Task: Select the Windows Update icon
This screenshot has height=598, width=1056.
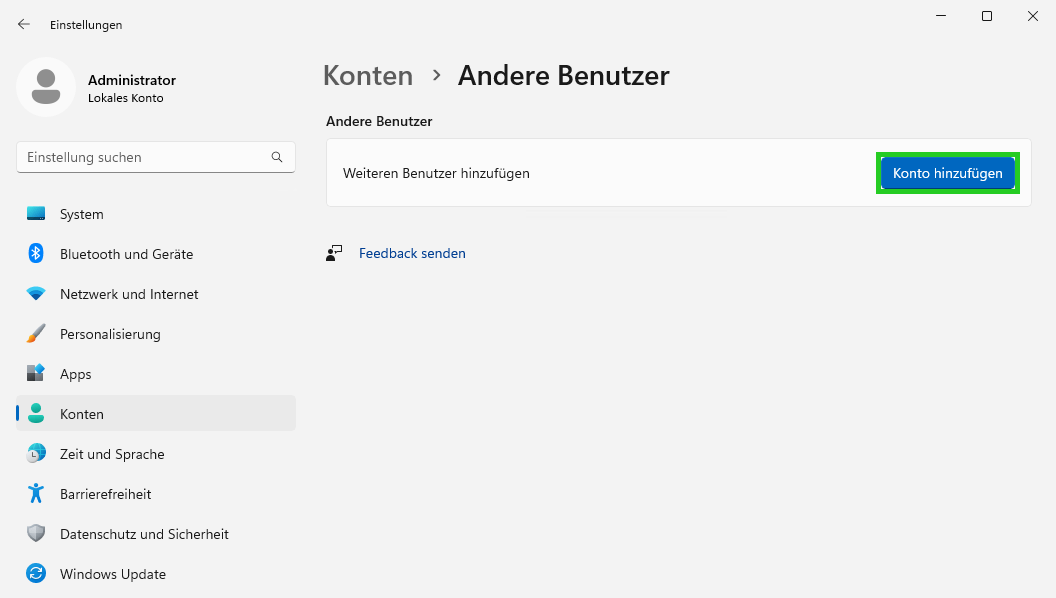Action: click(37, 573)
